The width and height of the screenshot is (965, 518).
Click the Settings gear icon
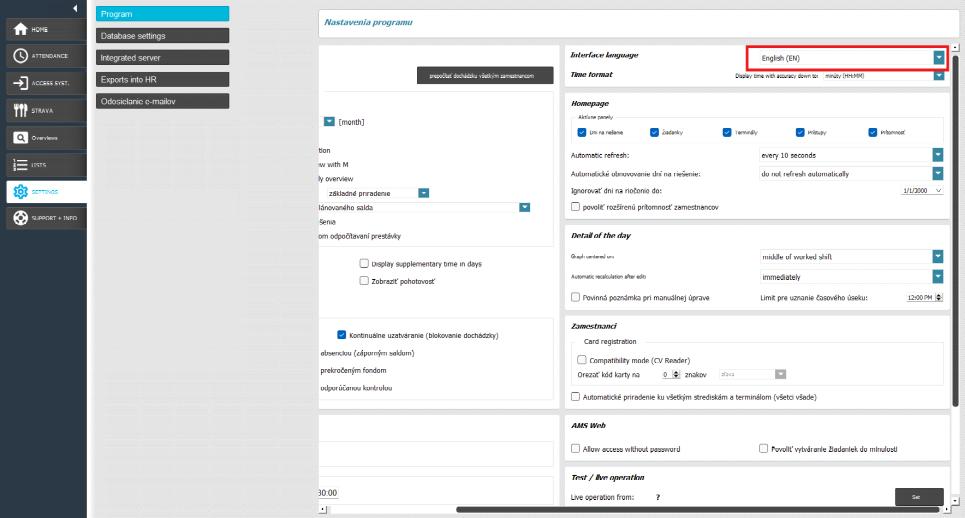coord(20,191)
